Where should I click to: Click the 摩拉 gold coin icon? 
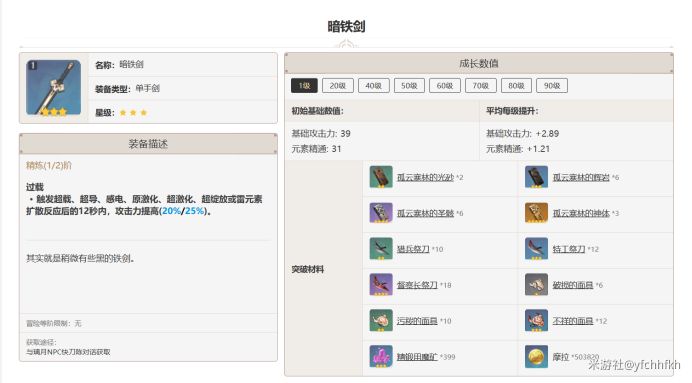point(536,357)
